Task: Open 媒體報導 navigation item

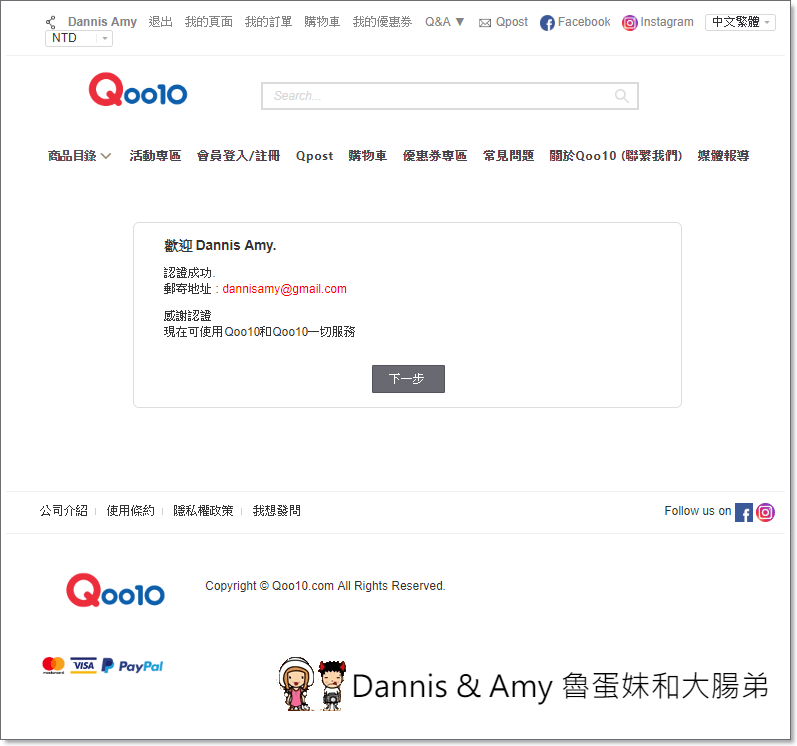Action: click(x=723, y=156)
